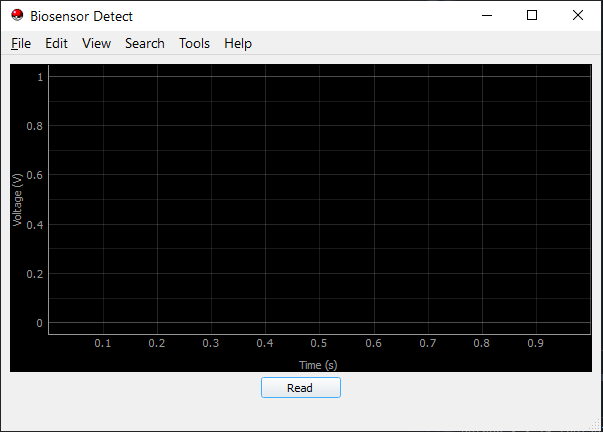
Task: Click the 0 tick on voltage axis
Action: 40,323
